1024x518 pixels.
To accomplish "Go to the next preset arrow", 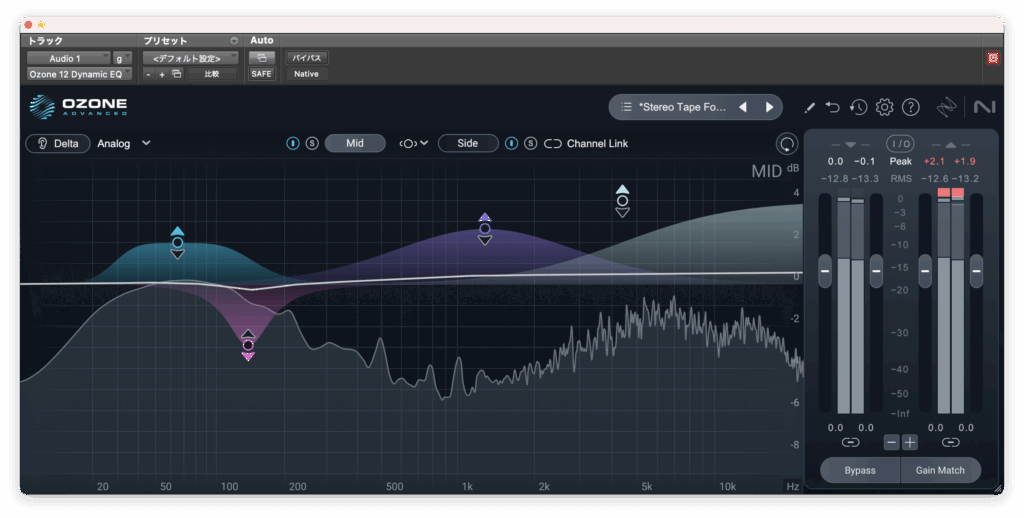I will pyautogui.click(x=769, y=107).
